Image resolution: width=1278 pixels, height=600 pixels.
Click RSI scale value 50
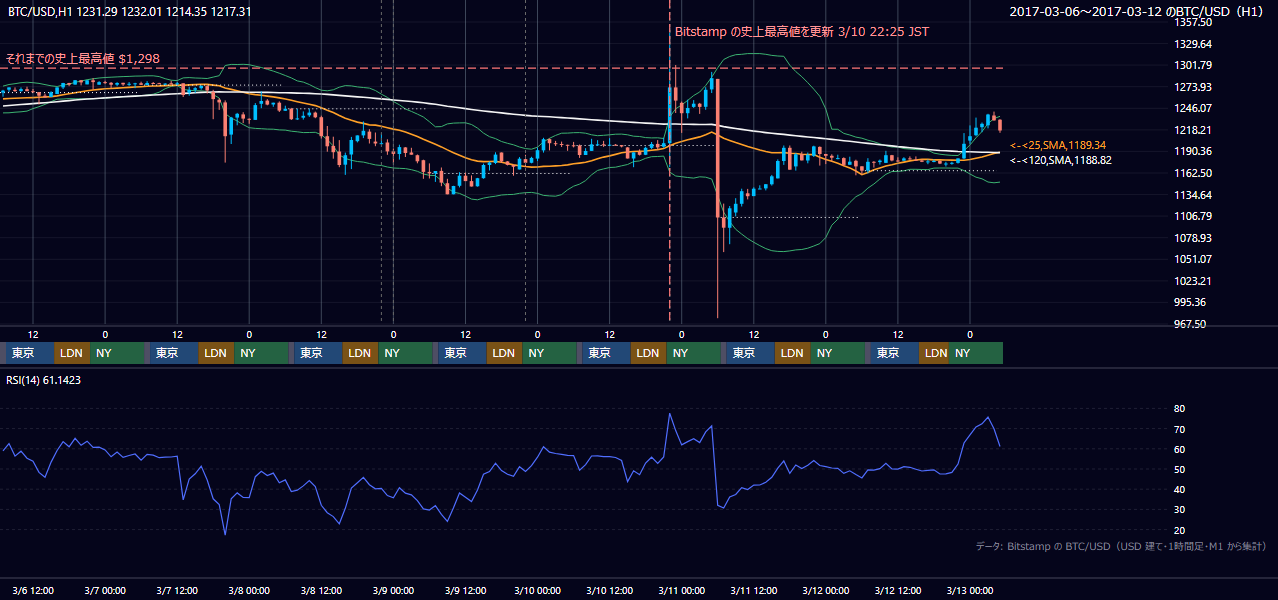pos(1179,469)
